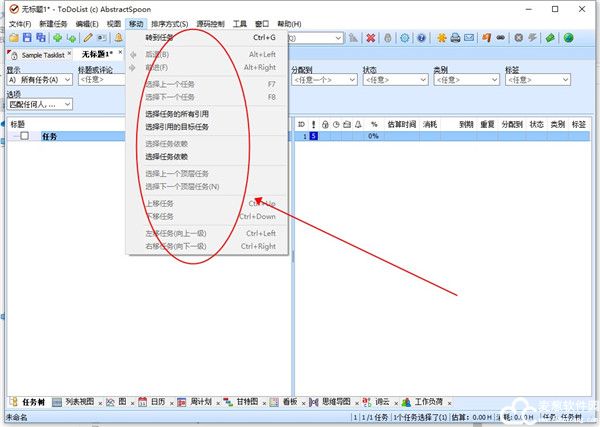The height and width of the screenshot is (427, 600).
Task: Click the bell reminder column header icon
Action: point(357,125)
